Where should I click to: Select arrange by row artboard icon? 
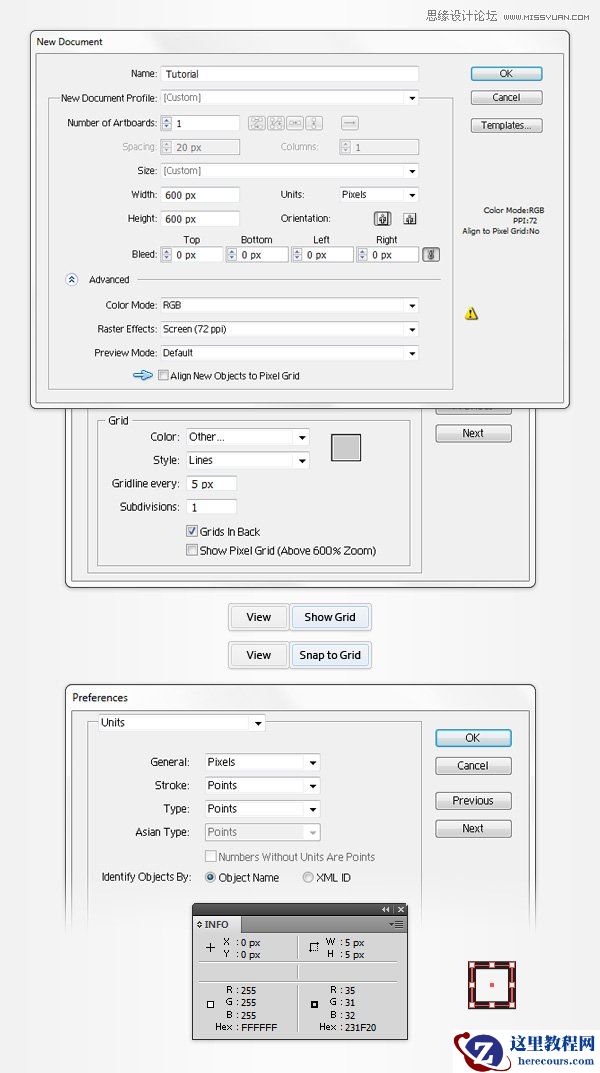click(295, 123)
